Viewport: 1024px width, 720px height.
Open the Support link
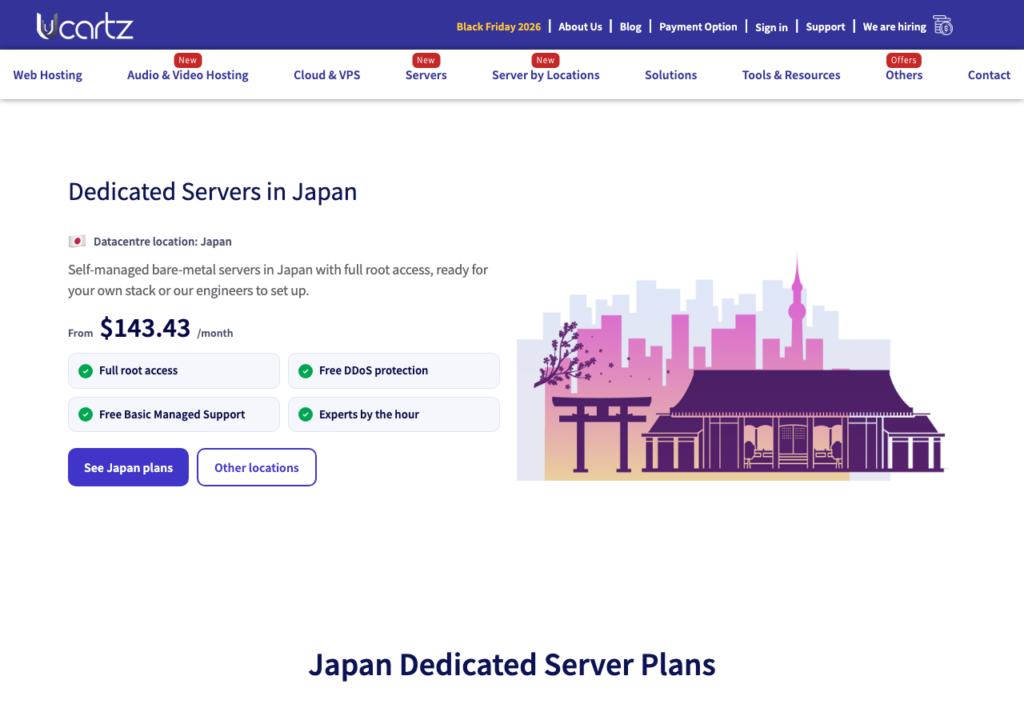coord(825,27)
